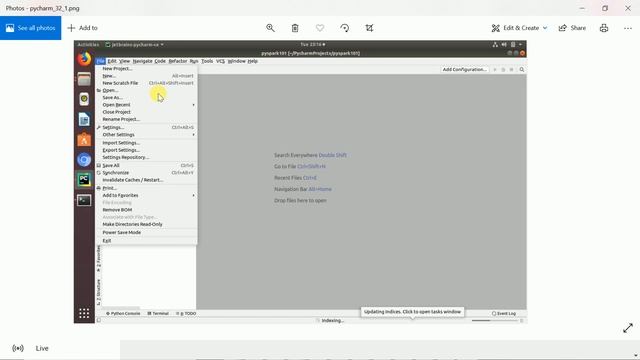This screenshot has width=640, height=360.
Task: Click See all photos button
Action: (31, 28)
